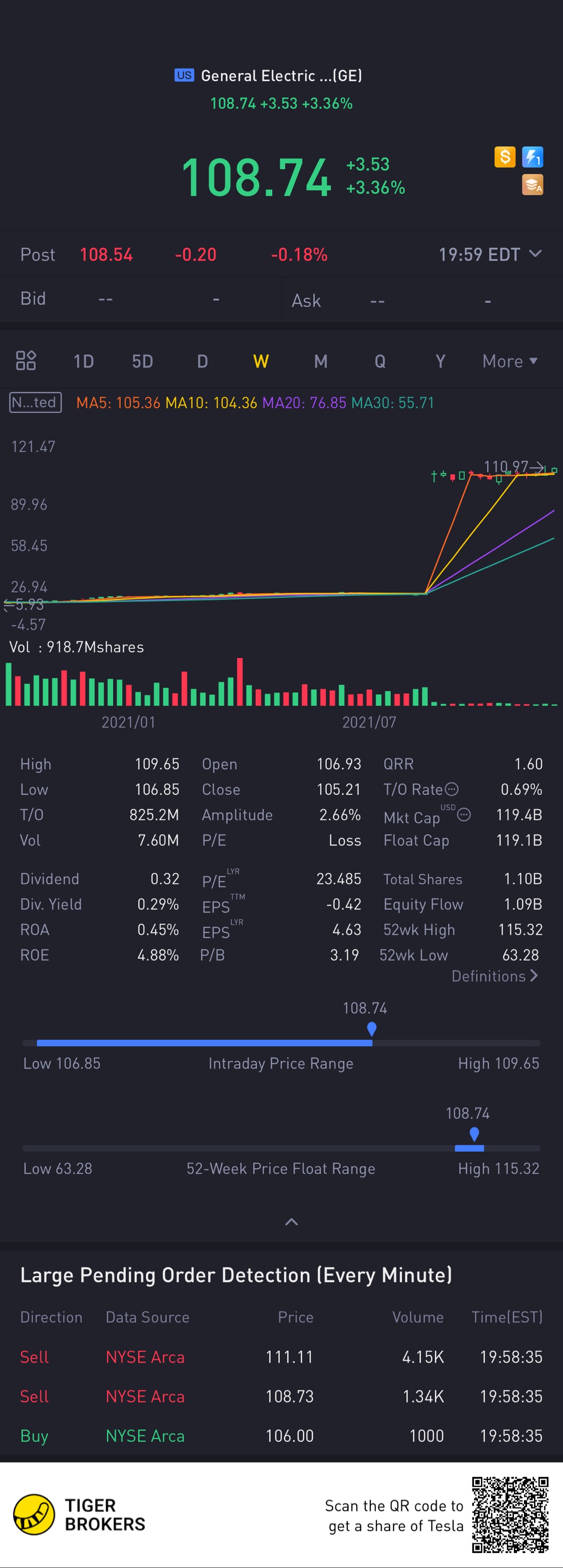Open T/O Rate info bubble icon
563x1568 pixels.
pos(451,789)
